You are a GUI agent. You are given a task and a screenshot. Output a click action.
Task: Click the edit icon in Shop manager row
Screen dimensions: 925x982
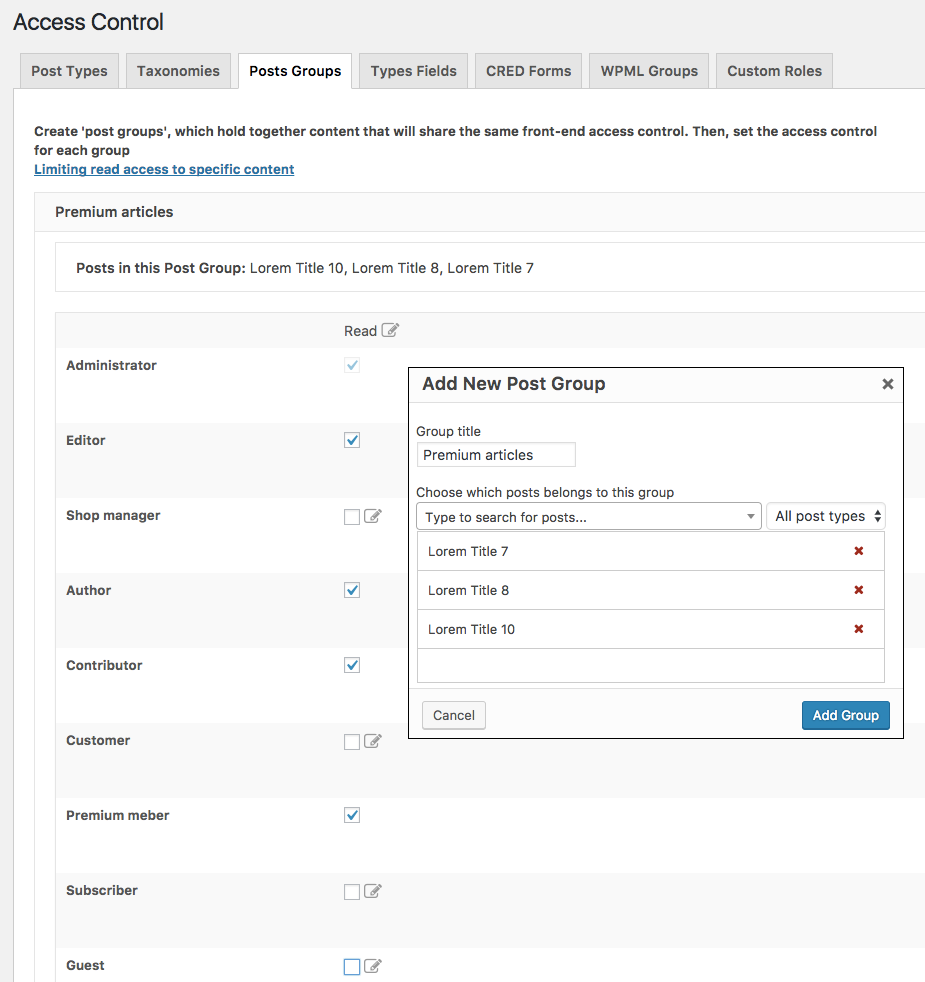point(373,517)
